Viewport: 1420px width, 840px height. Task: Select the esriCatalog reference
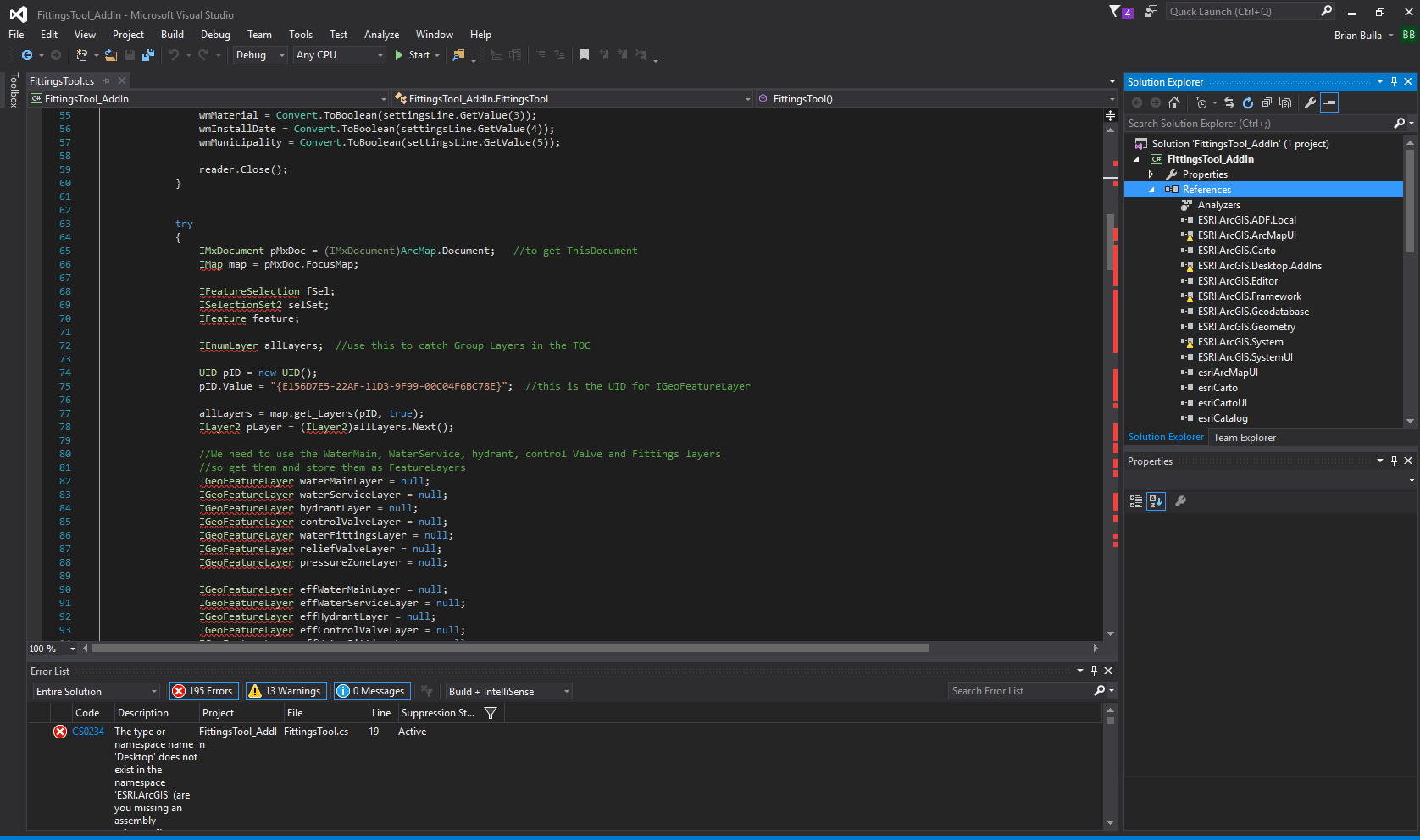tap(1223, 418)
